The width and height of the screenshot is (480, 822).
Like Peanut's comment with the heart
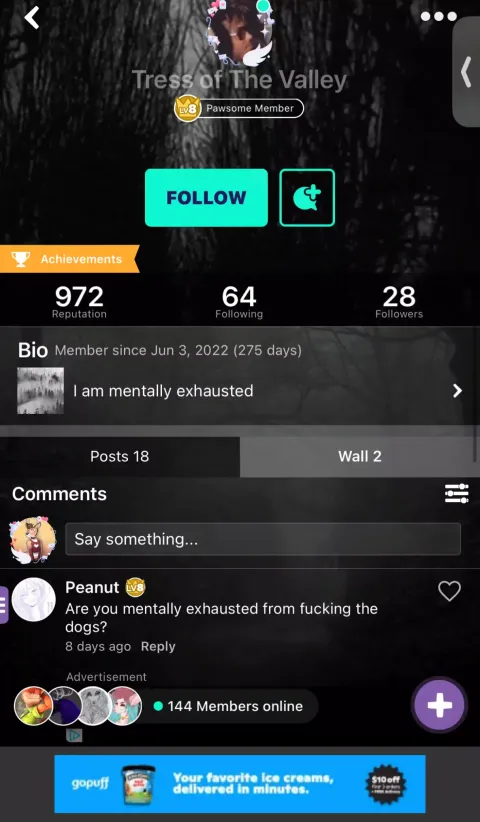[x=449, y=591]
